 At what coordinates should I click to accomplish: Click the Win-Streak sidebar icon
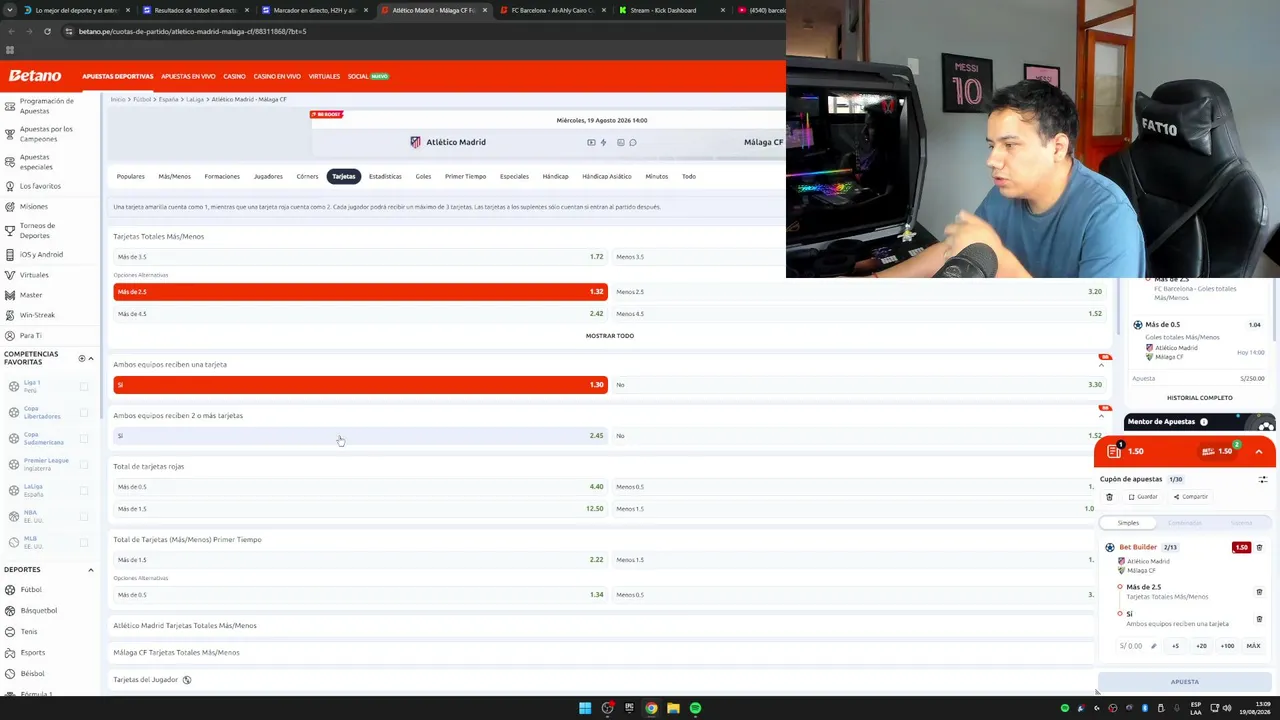coord(10,315)
